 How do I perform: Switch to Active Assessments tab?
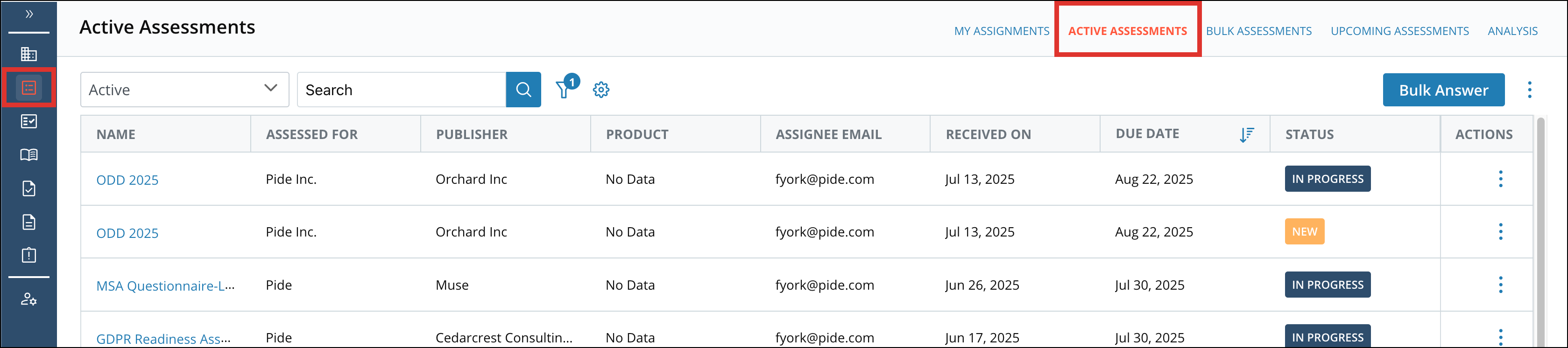(1127, 31)
